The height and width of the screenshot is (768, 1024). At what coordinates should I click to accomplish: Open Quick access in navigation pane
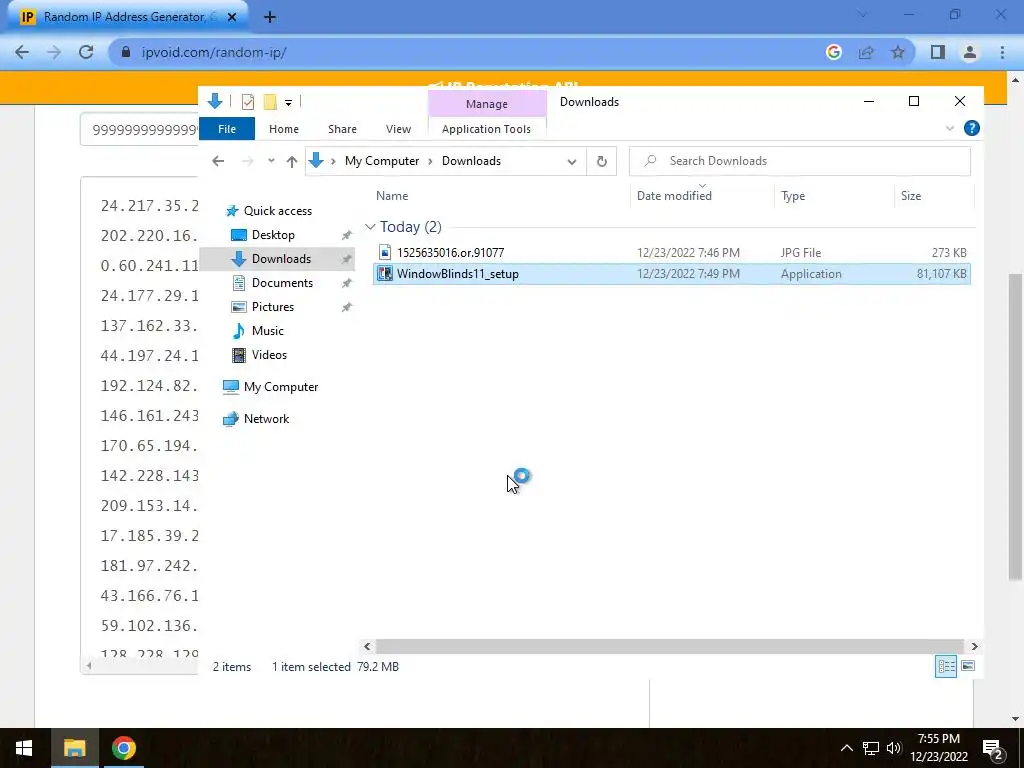coord(278,210)
